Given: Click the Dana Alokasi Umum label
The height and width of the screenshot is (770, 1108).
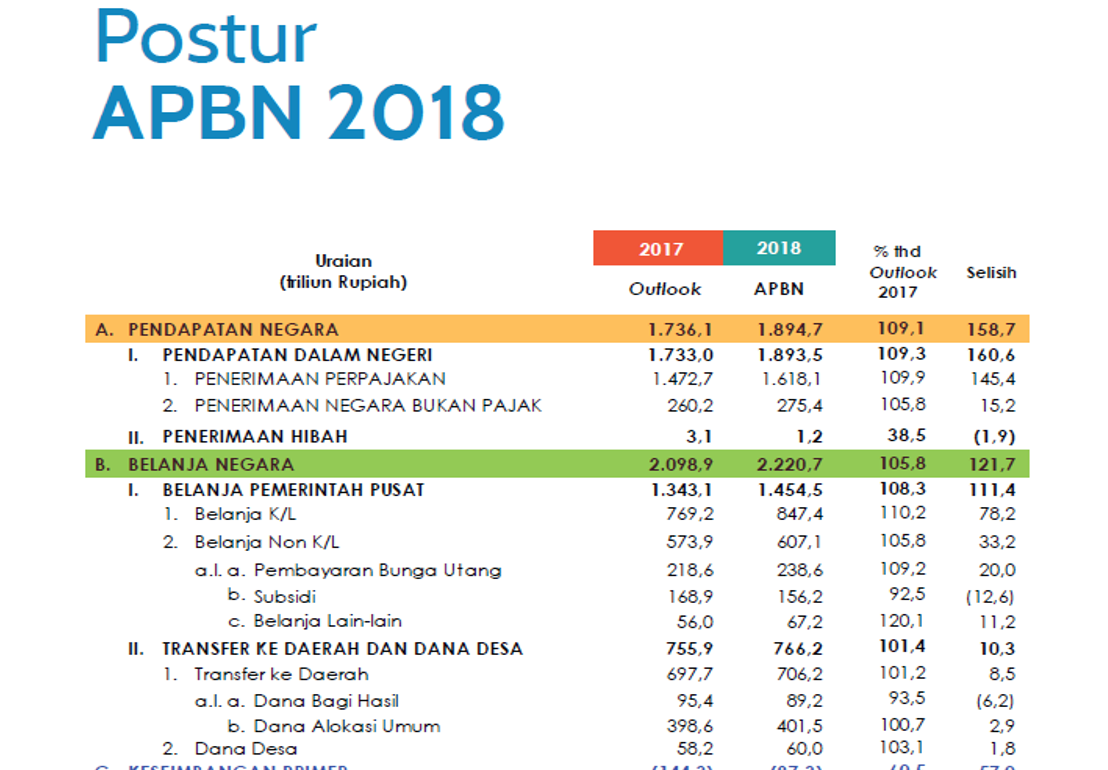Looking at the screenshot, I should point(347,726).
